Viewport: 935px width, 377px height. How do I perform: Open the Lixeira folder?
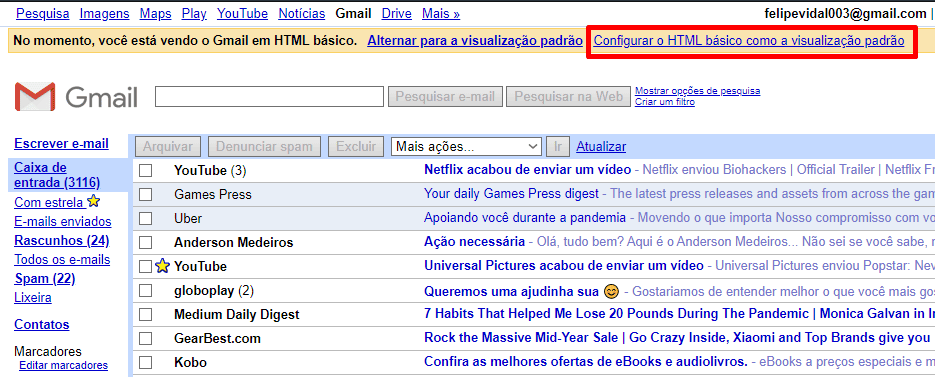tap(33, 298)
